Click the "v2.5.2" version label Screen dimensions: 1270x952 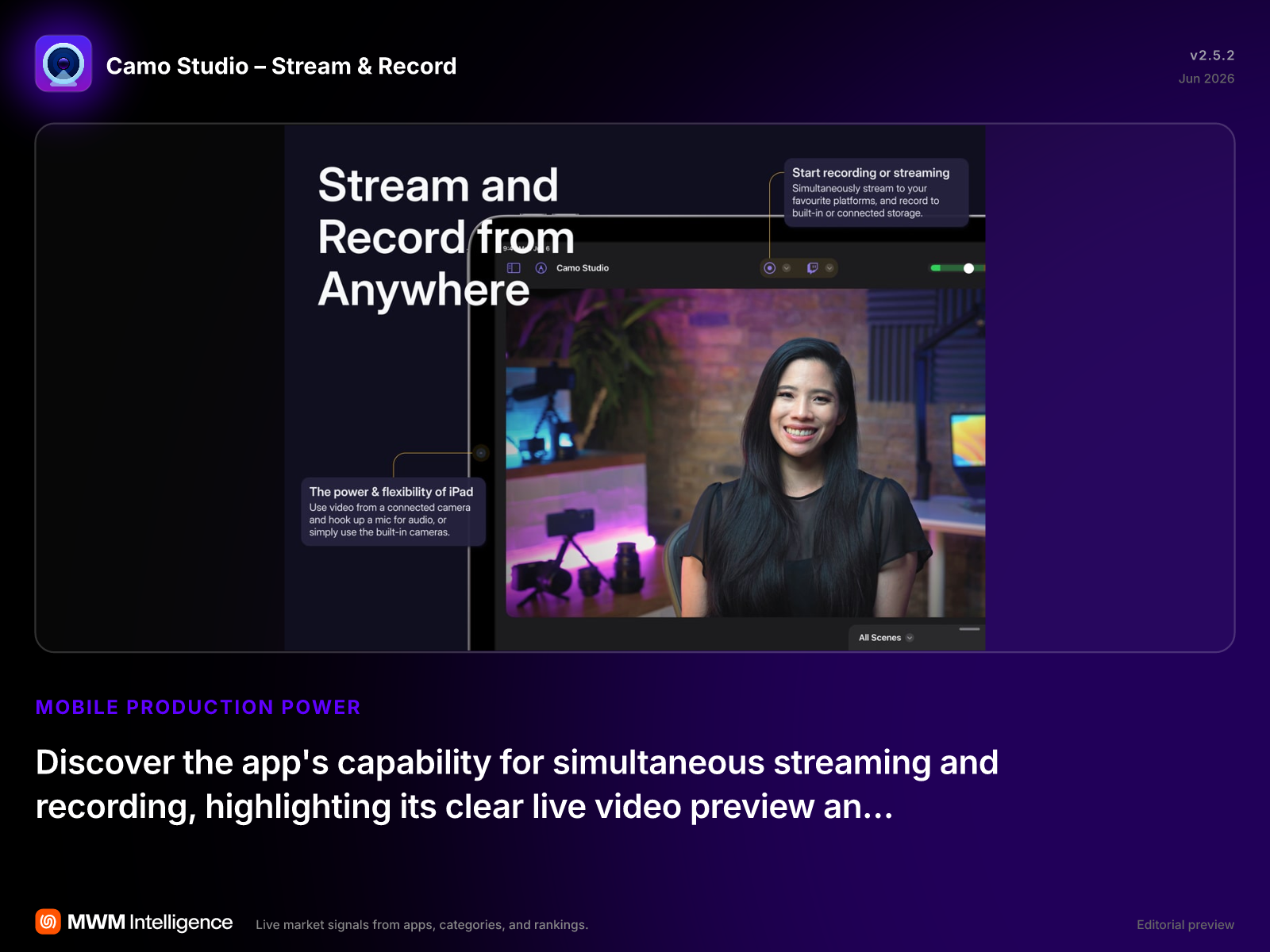[1212, 56]
